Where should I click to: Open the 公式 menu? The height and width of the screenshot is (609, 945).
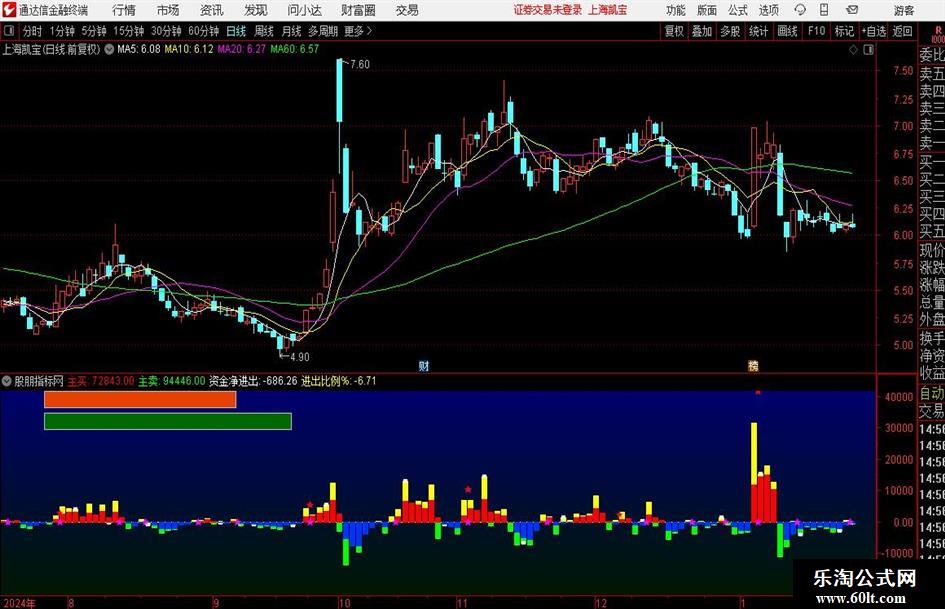(738, 10)
